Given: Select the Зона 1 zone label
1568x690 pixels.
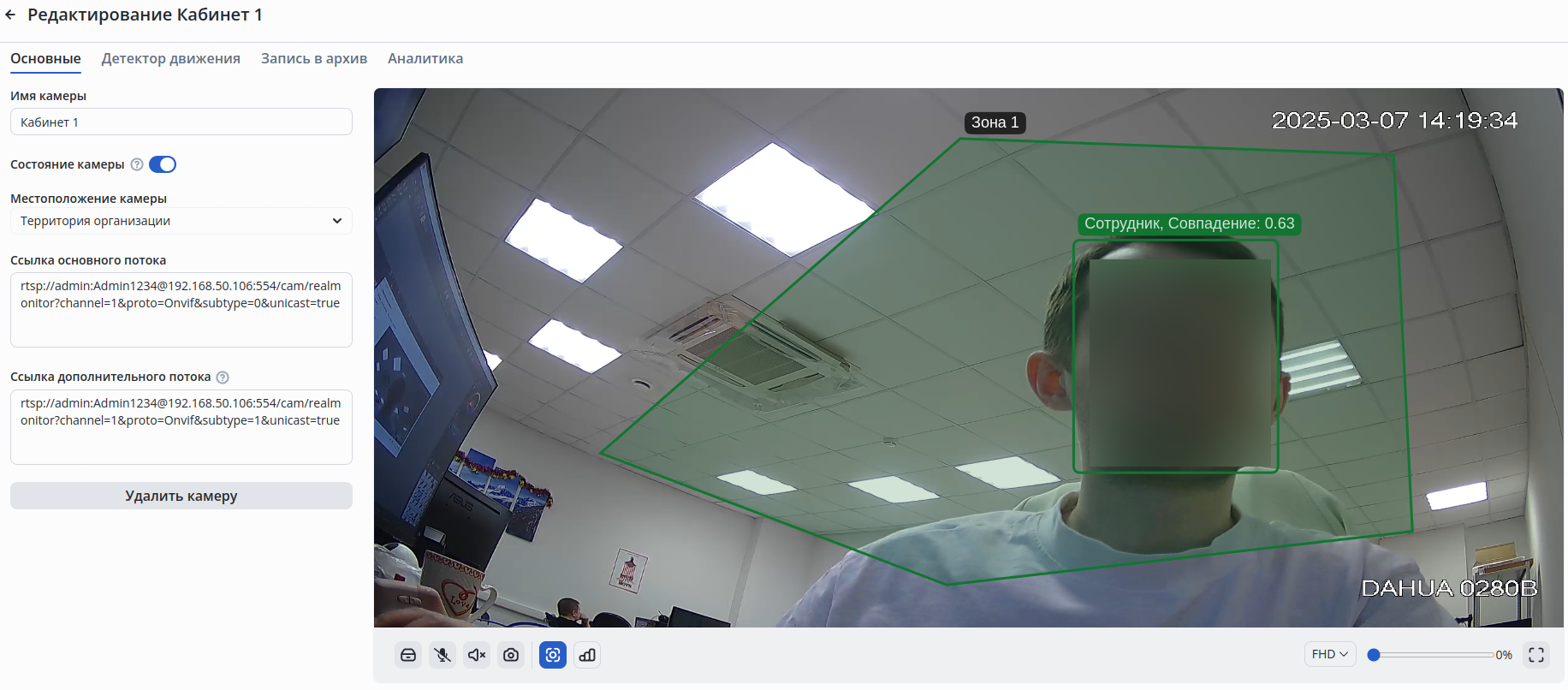Looking at the screenshot, I should pos(995,122).
